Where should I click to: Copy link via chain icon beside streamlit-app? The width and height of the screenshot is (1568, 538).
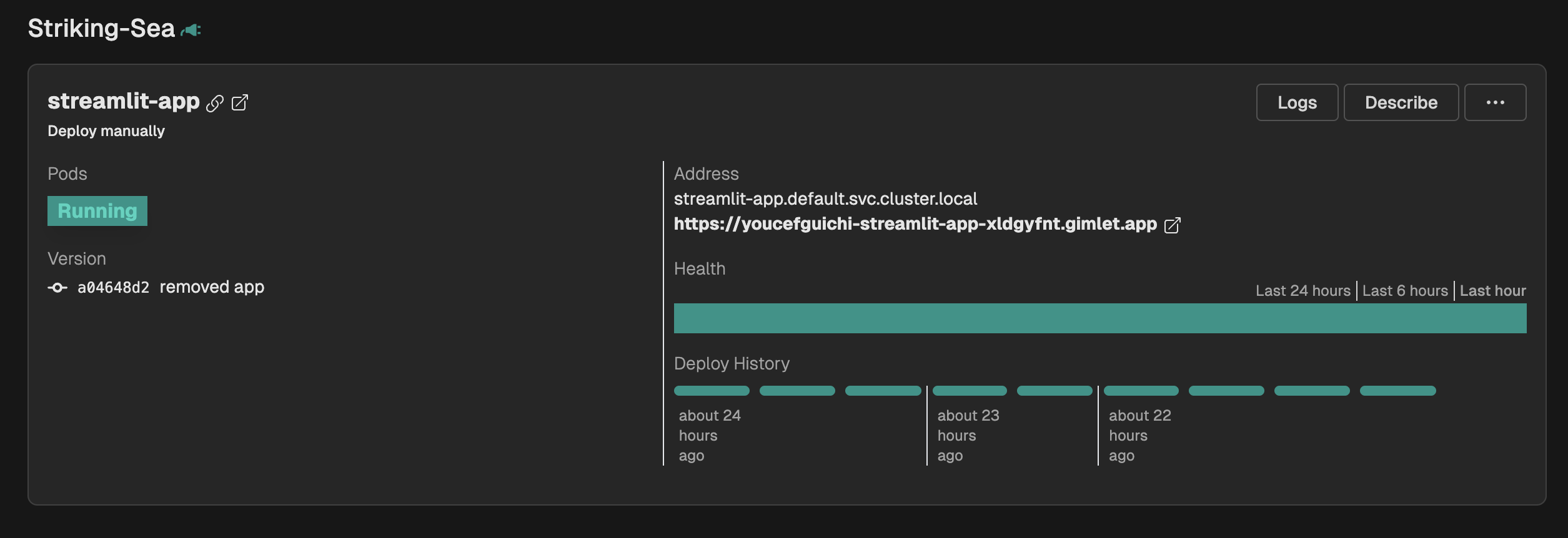pyautogui.click(x=215, y=103)
